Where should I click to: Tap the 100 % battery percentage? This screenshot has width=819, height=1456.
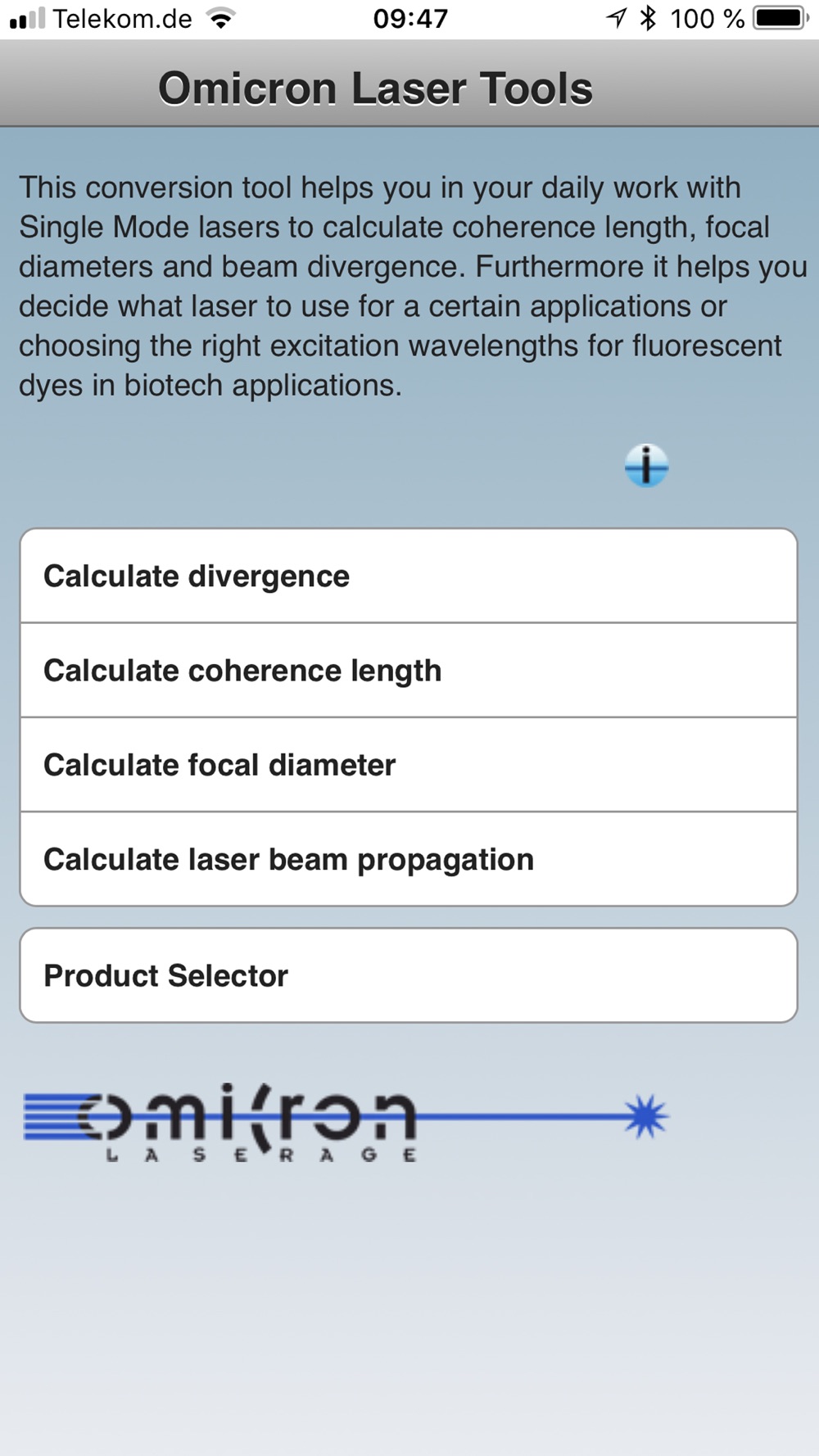708,18
